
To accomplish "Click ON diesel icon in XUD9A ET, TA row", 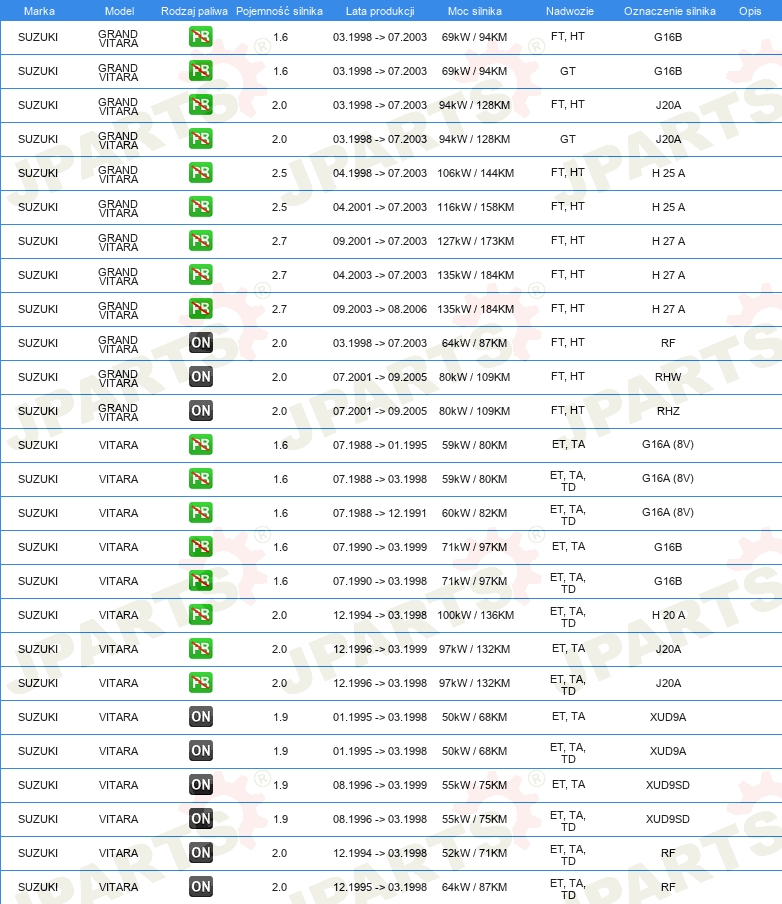I will click(201, 717).
